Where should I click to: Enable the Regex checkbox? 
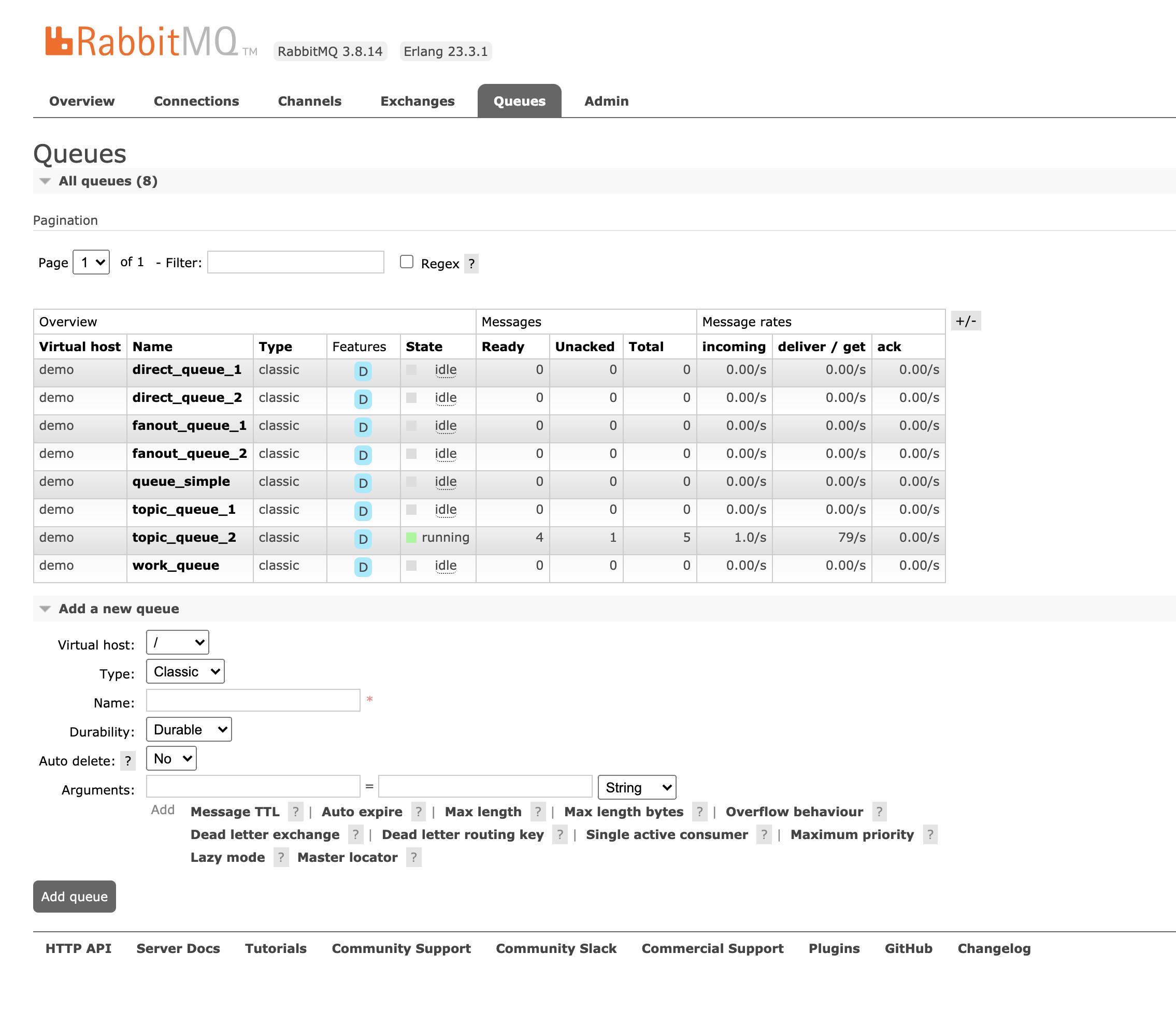click(x=406, y=262)
